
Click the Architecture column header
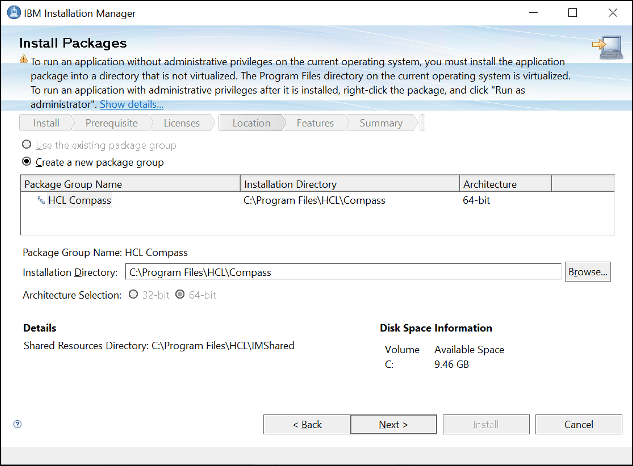(505, 184)
